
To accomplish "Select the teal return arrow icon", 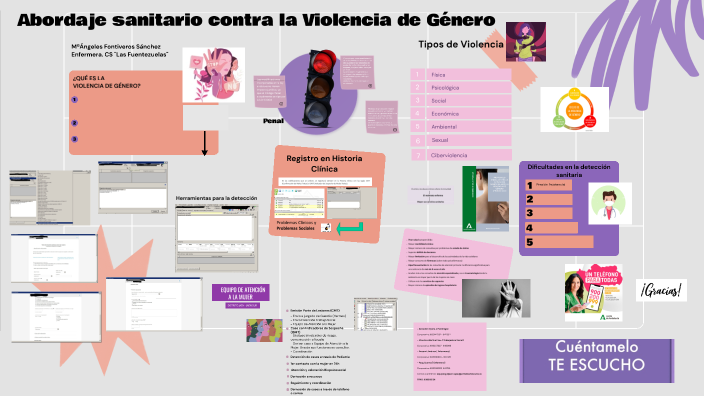I will pyautogui.click(x=350, y=228).
